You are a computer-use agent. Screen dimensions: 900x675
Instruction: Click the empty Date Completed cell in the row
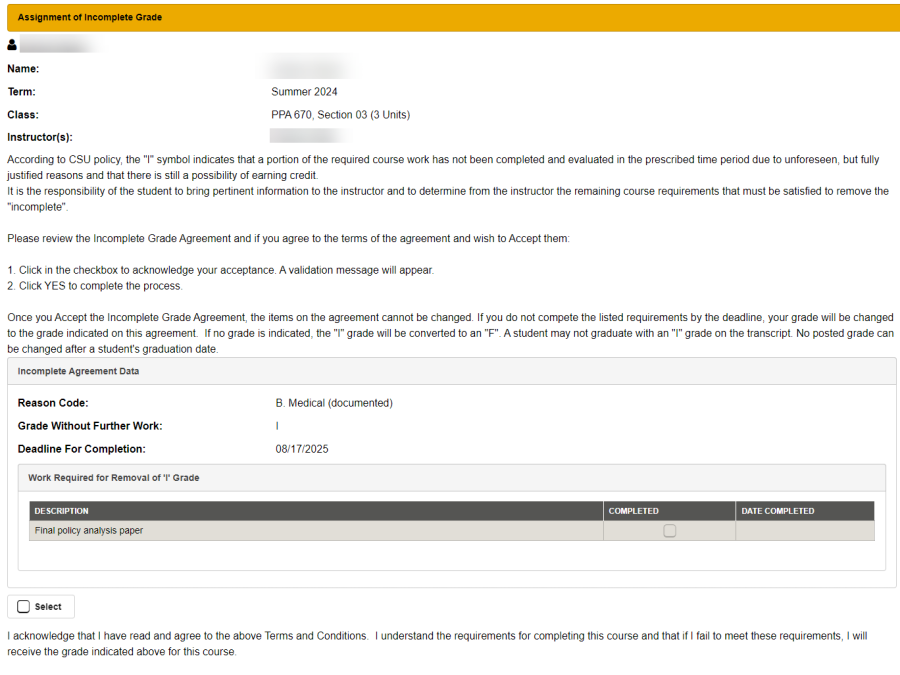[804, 531]
